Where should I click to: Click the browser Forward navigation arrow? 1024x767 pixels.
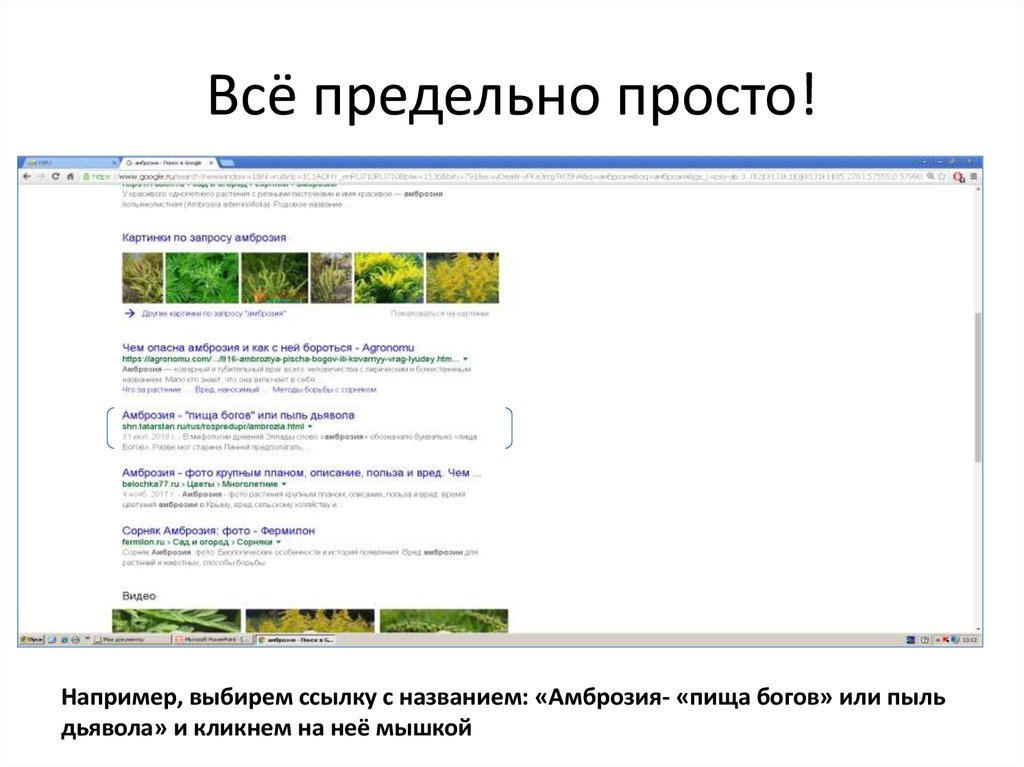41,176
